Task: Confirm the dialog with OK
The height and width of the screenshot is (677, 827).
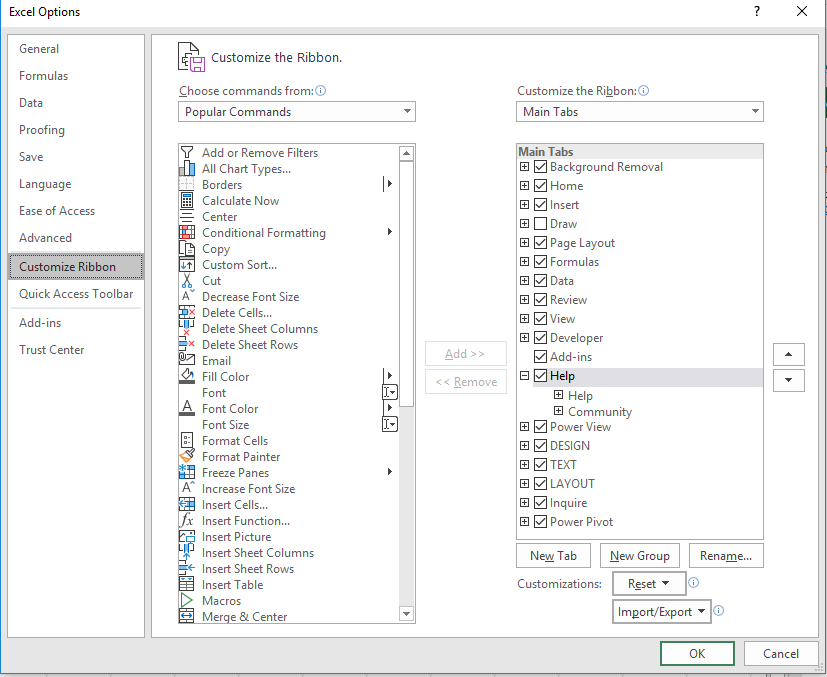Action: tap(697, 654)
